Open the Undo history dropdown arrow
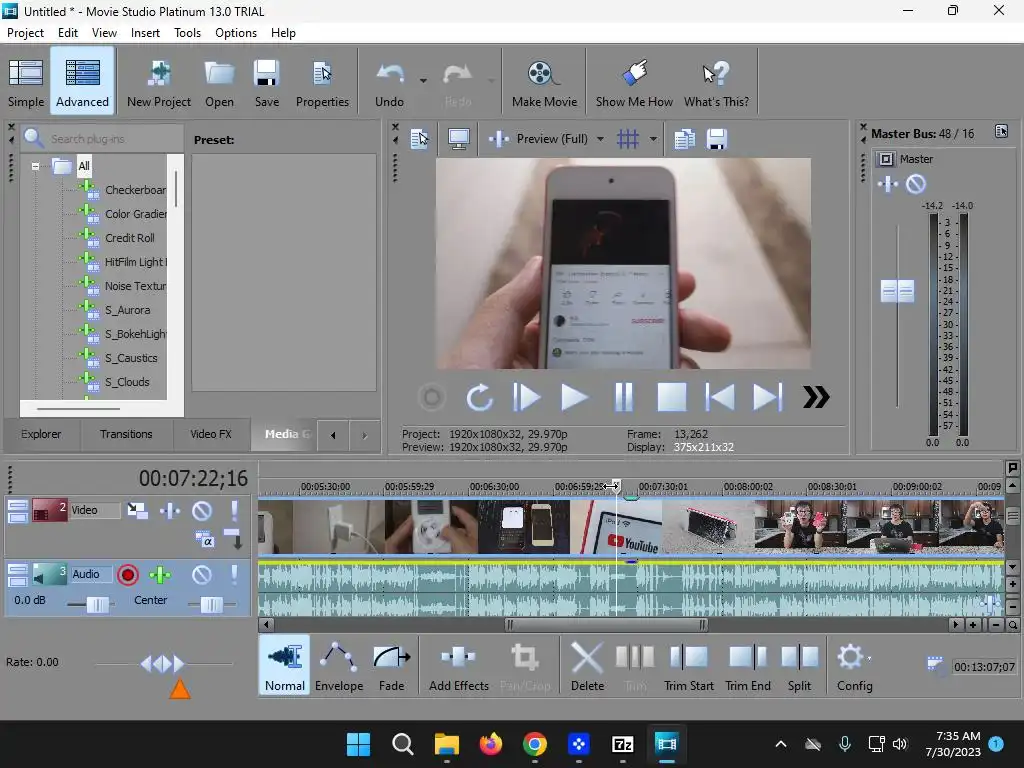 (423, 81)
